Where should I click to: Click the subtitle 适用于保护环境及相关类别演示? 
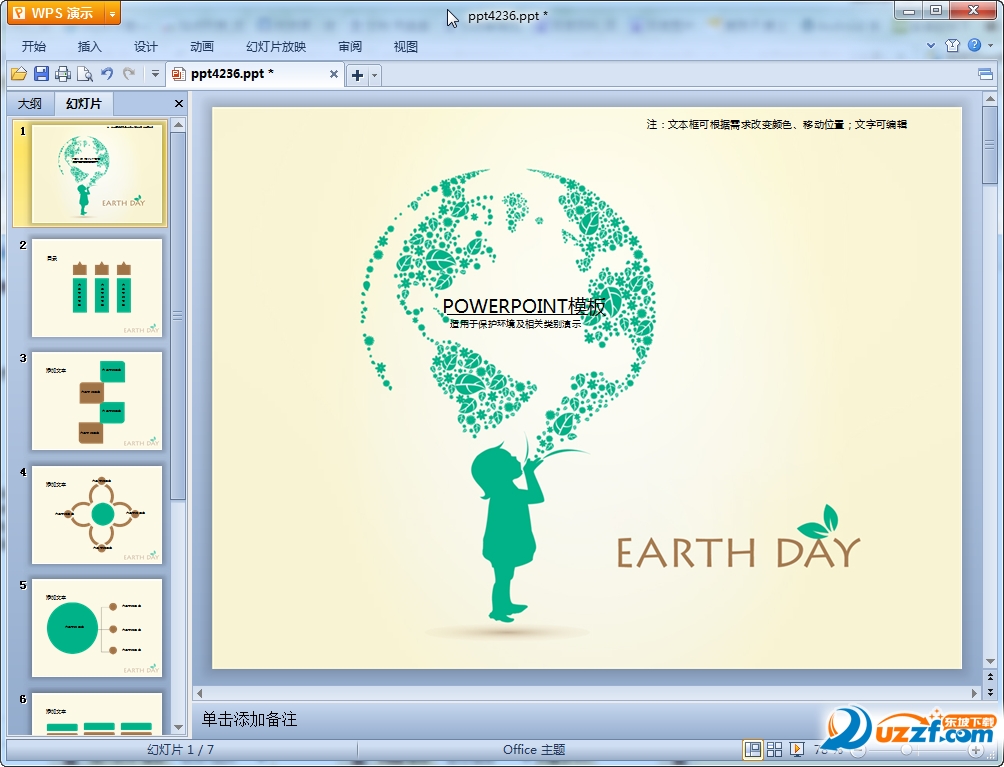tap(515, 324)
